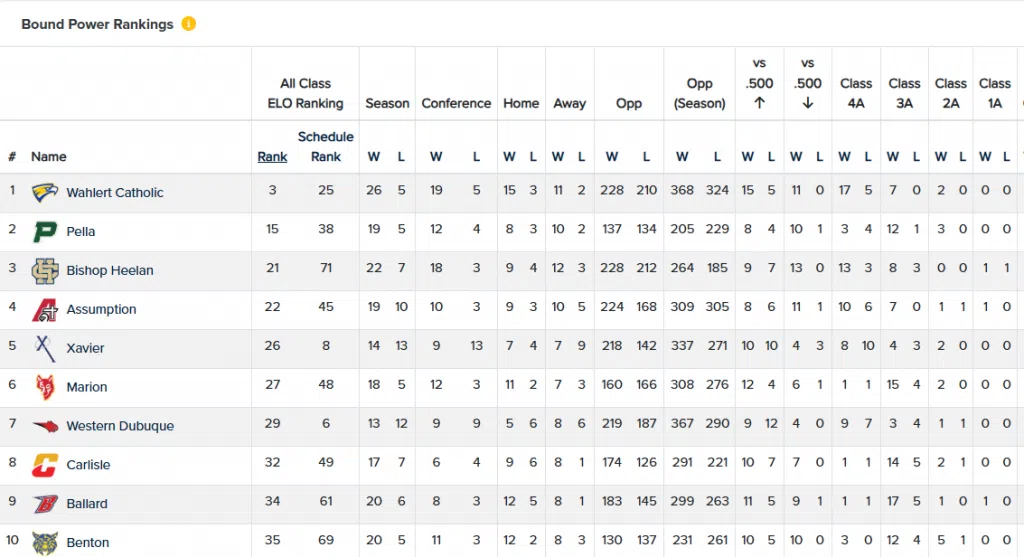Click the Schedule Rank column header
This screenshot has width=1024, height=557.
326,146
